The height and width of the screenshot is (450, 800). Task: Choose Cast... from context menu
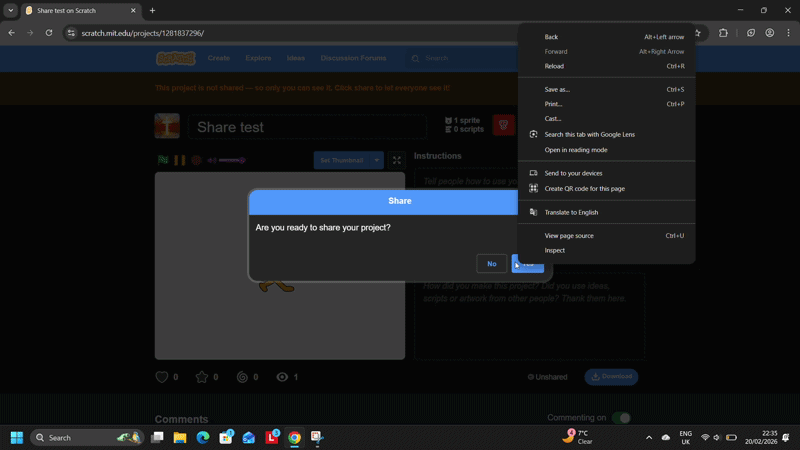pos(607,118)
